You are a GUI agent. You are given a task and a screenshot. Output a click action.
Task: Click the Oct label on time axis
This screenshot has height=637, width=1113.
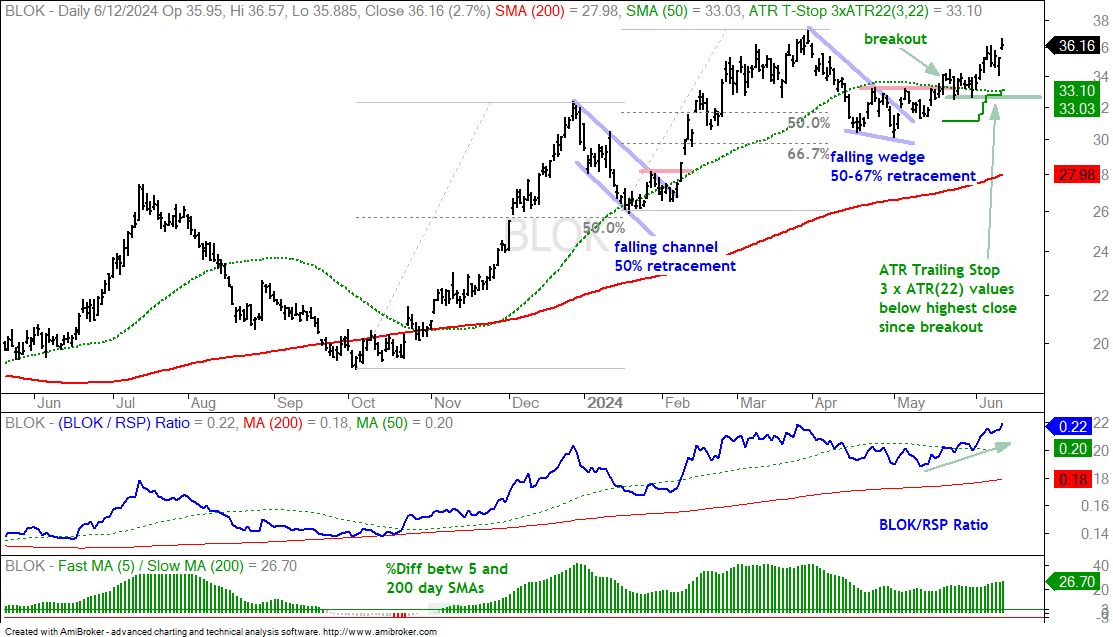point(363,403)
